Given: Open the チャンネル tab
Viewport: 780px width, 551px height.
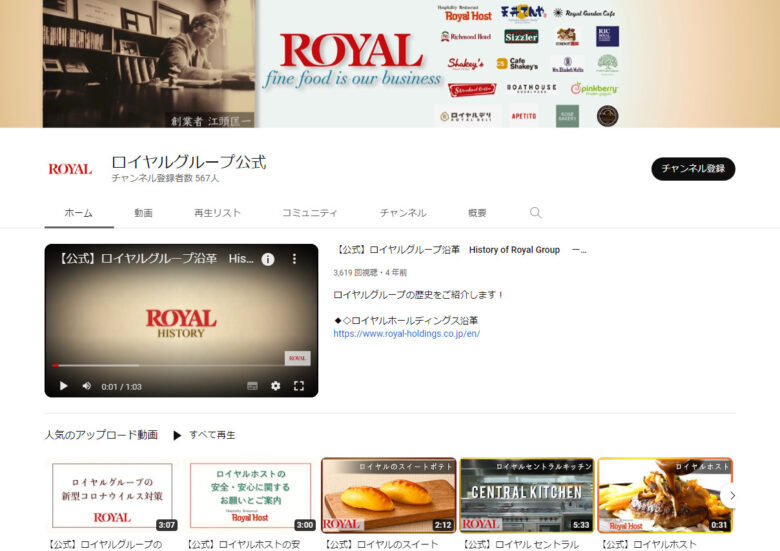Looking at the screenshot, I should 403,213.
